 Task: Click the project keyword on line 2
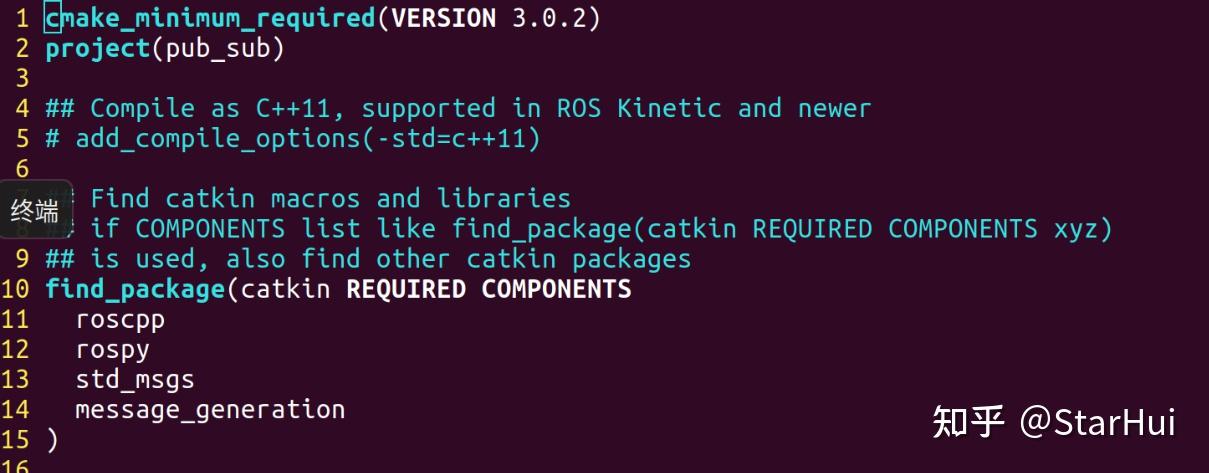pos(98,48)
